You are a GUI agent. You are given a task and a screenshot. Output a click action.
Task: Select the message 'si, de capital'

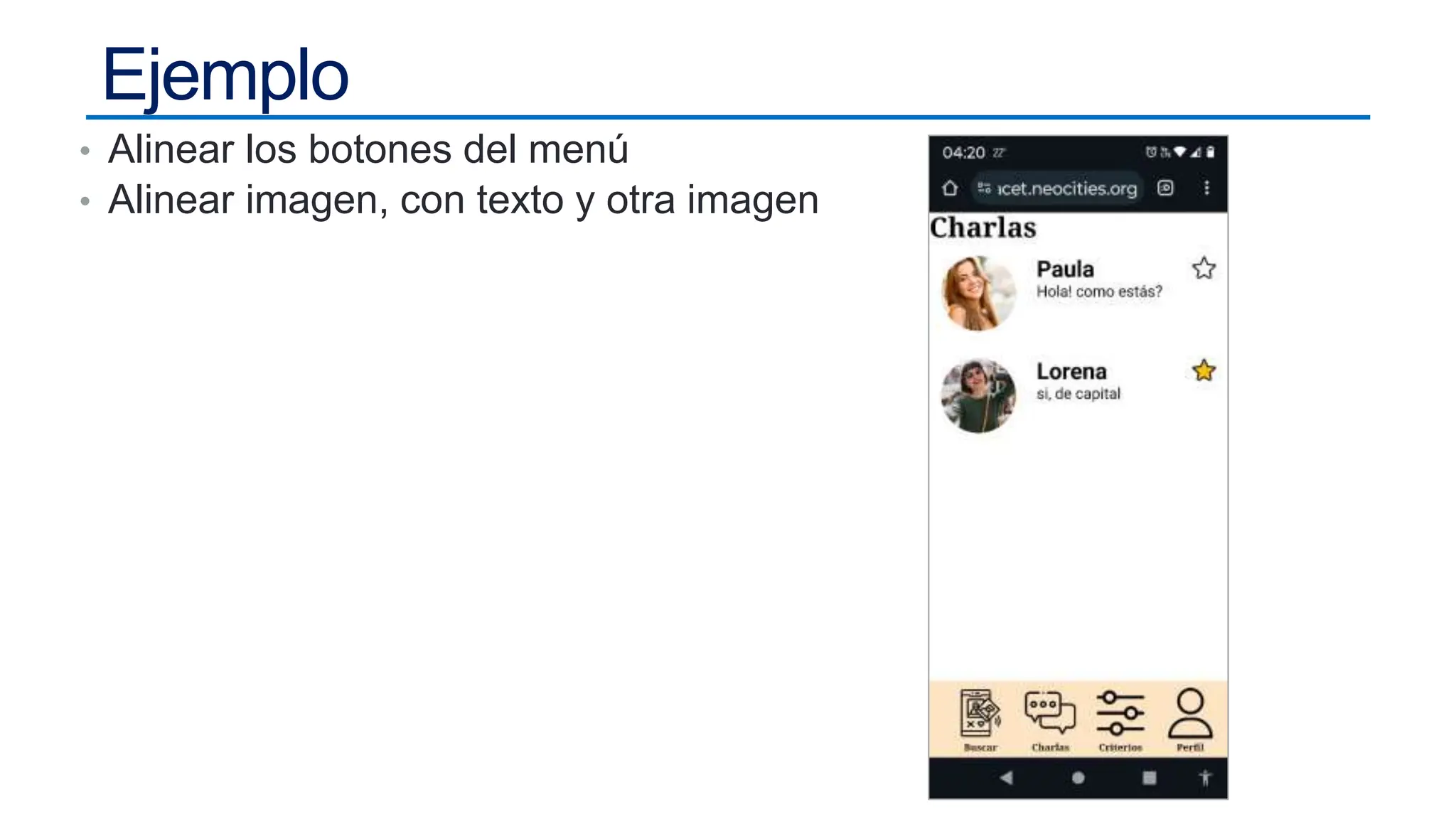coord(1078,394)
